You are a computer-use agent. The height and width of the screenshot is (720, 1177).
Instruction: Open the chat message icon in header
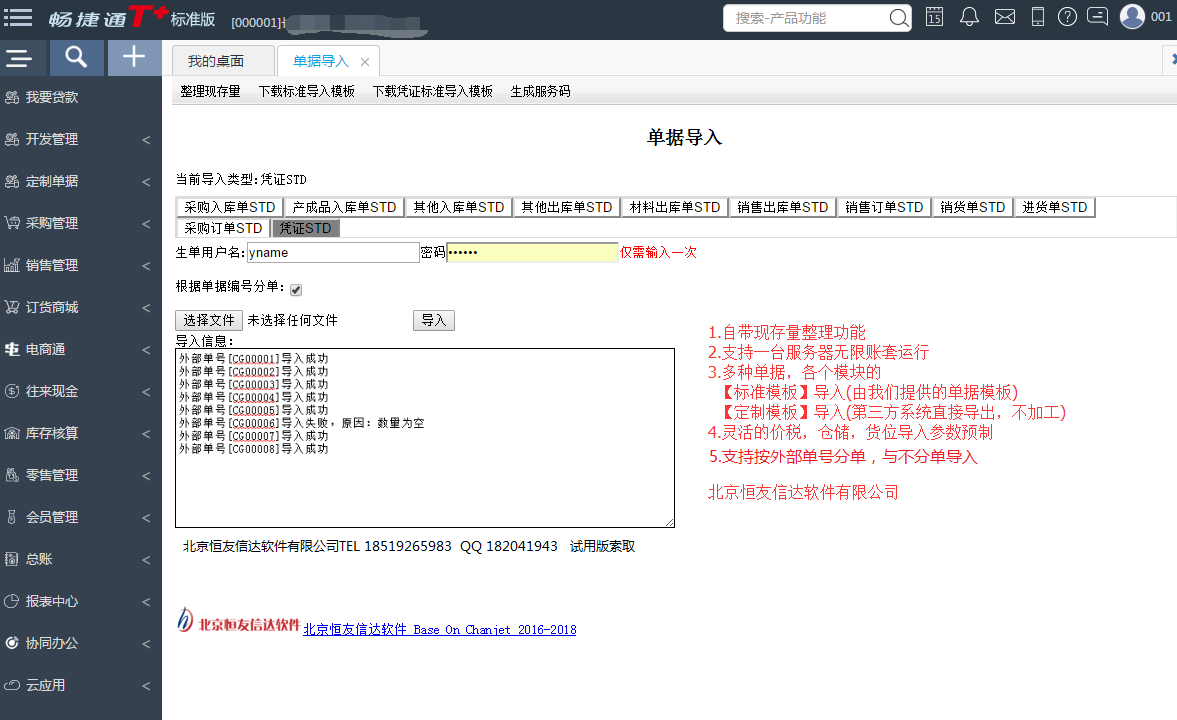(x=1097, y=17)
